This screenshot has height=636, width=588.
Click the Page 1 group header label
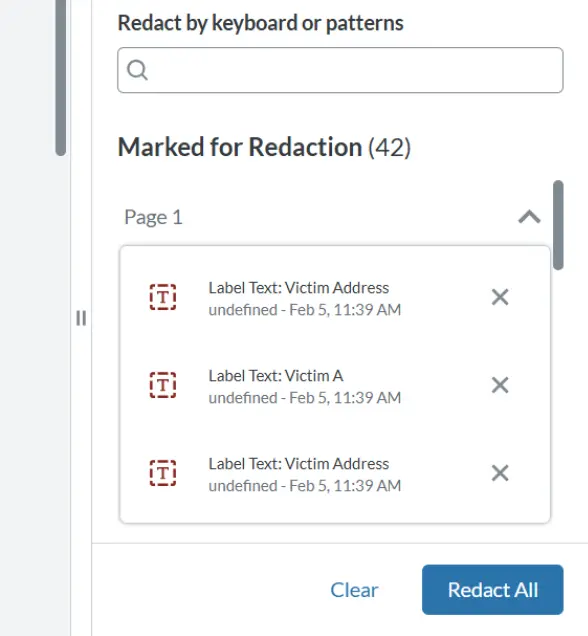(x=153, y=217)
